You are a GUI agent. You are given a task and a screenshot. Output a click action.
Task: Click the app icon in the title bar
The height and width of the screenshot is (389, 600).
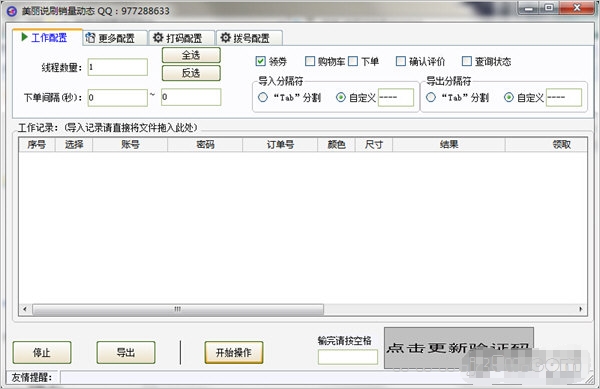(12, 11)
